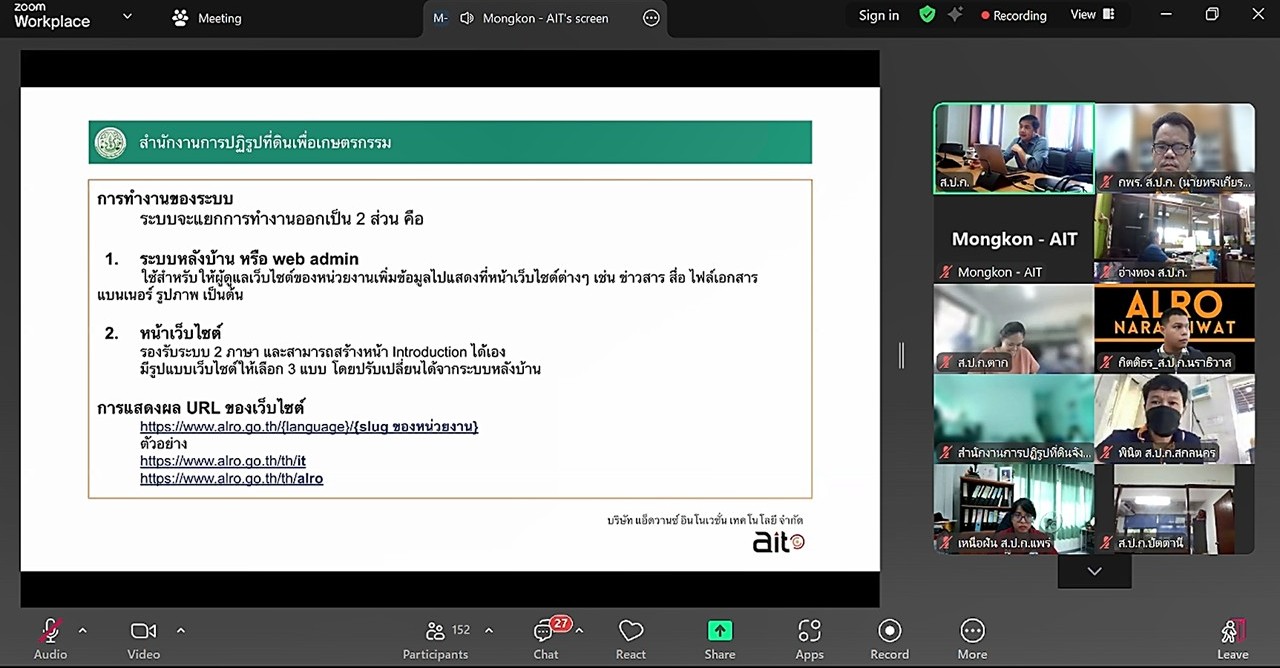Expand audio settings arrow next to Audio
Image resolution: width=1280 pixels, height=668 pixels.
pyautogui.click(x=82, y=630)
